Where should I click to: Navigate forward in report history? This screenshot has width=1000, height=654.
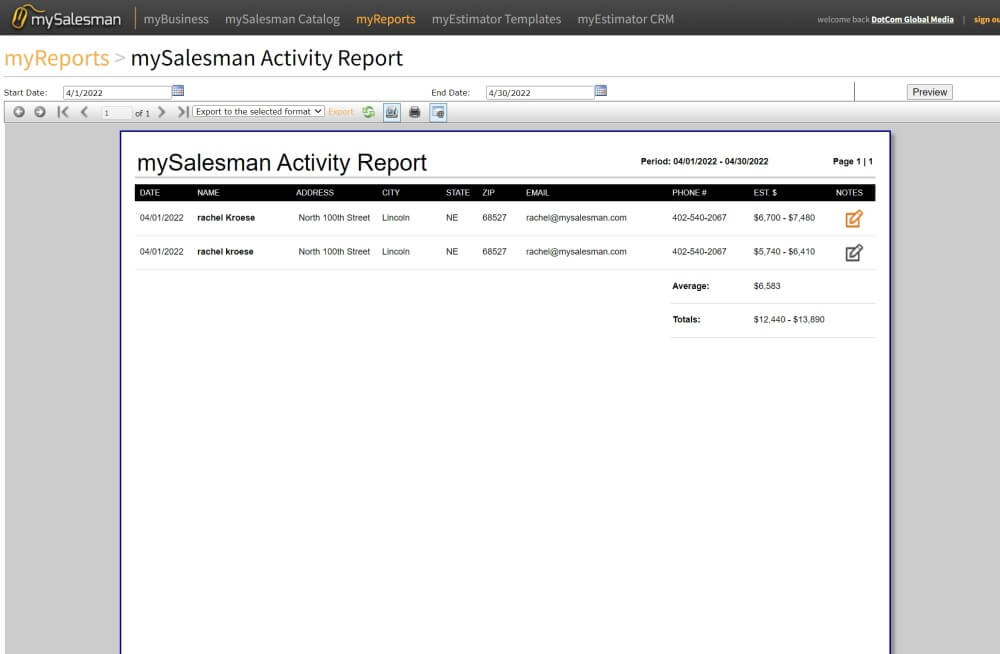[40, 112]
